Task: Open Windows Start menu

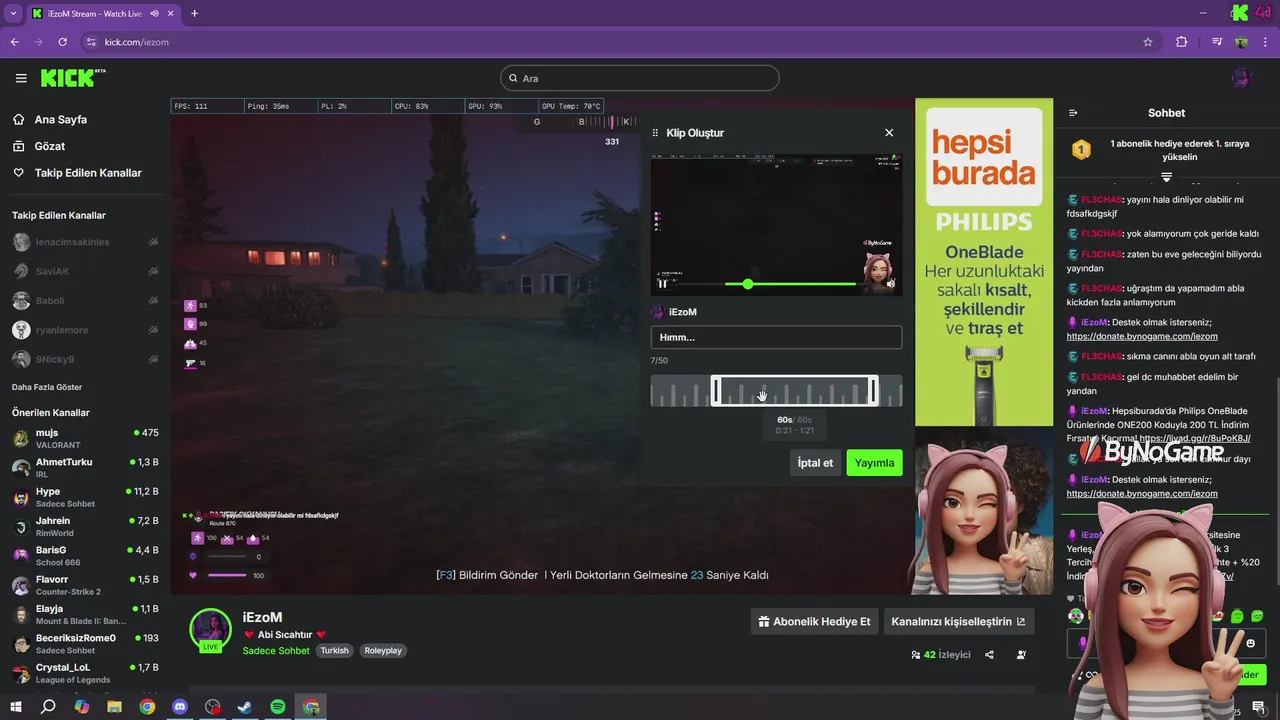Action: (x=16, y=707)
